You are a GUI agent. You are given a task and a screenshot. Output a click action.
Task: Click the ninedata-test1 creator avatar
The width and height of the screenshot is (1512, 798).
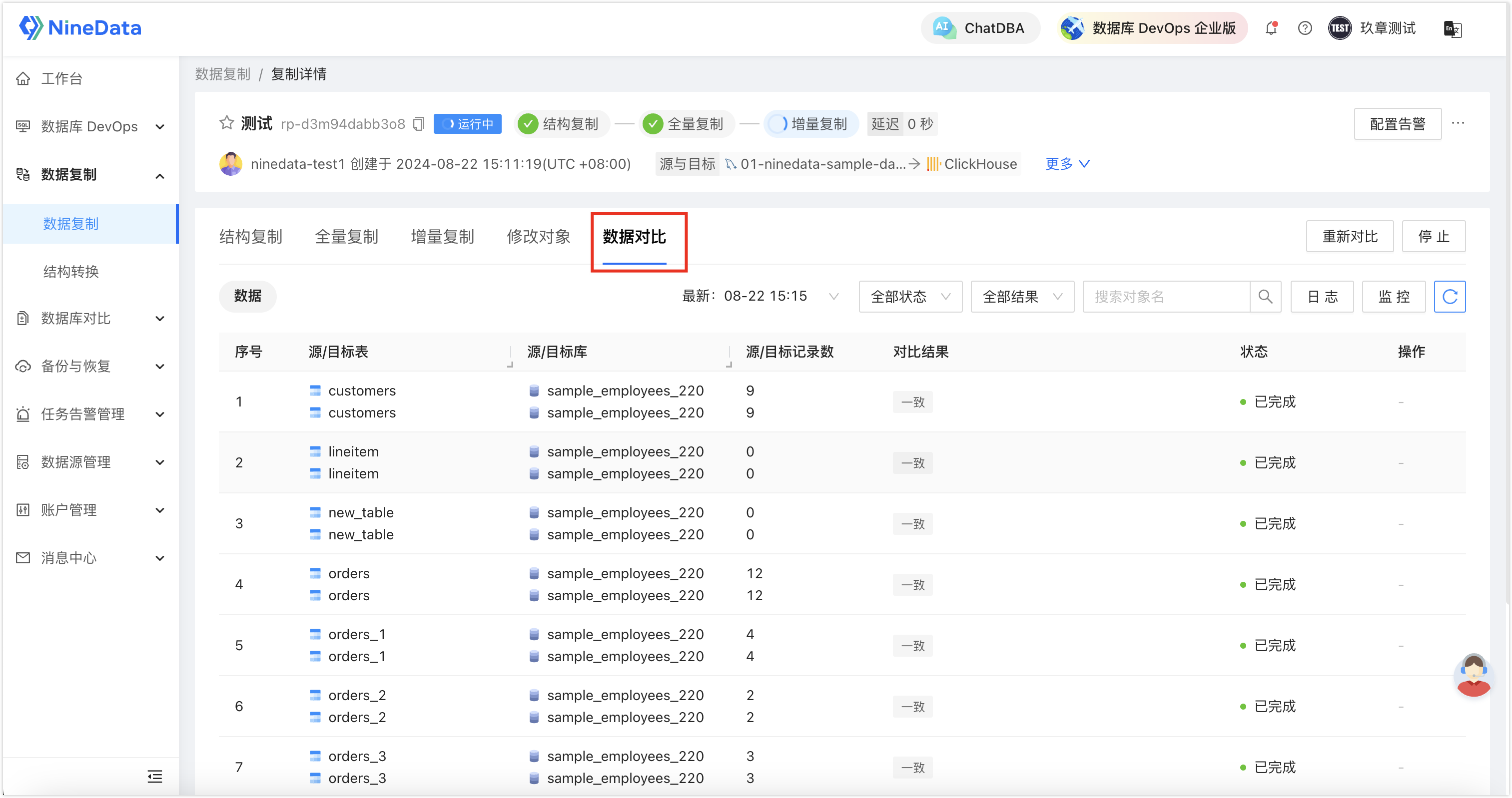pos(231,164)
